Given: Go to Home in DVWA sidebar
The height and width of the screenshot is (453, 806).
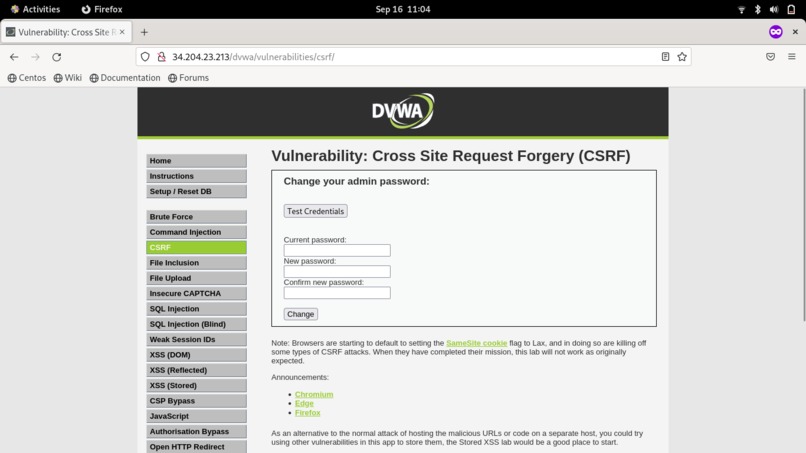Looking at the screenshot, I should click(x=196, y=160).
